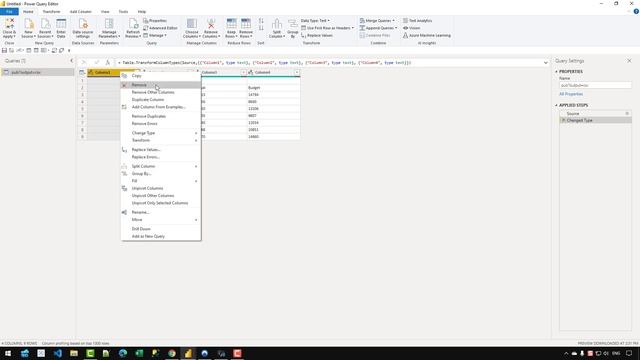
Task: Click the Group By ribbon icon
Action: pyautogui.click(x=293, y=28)
